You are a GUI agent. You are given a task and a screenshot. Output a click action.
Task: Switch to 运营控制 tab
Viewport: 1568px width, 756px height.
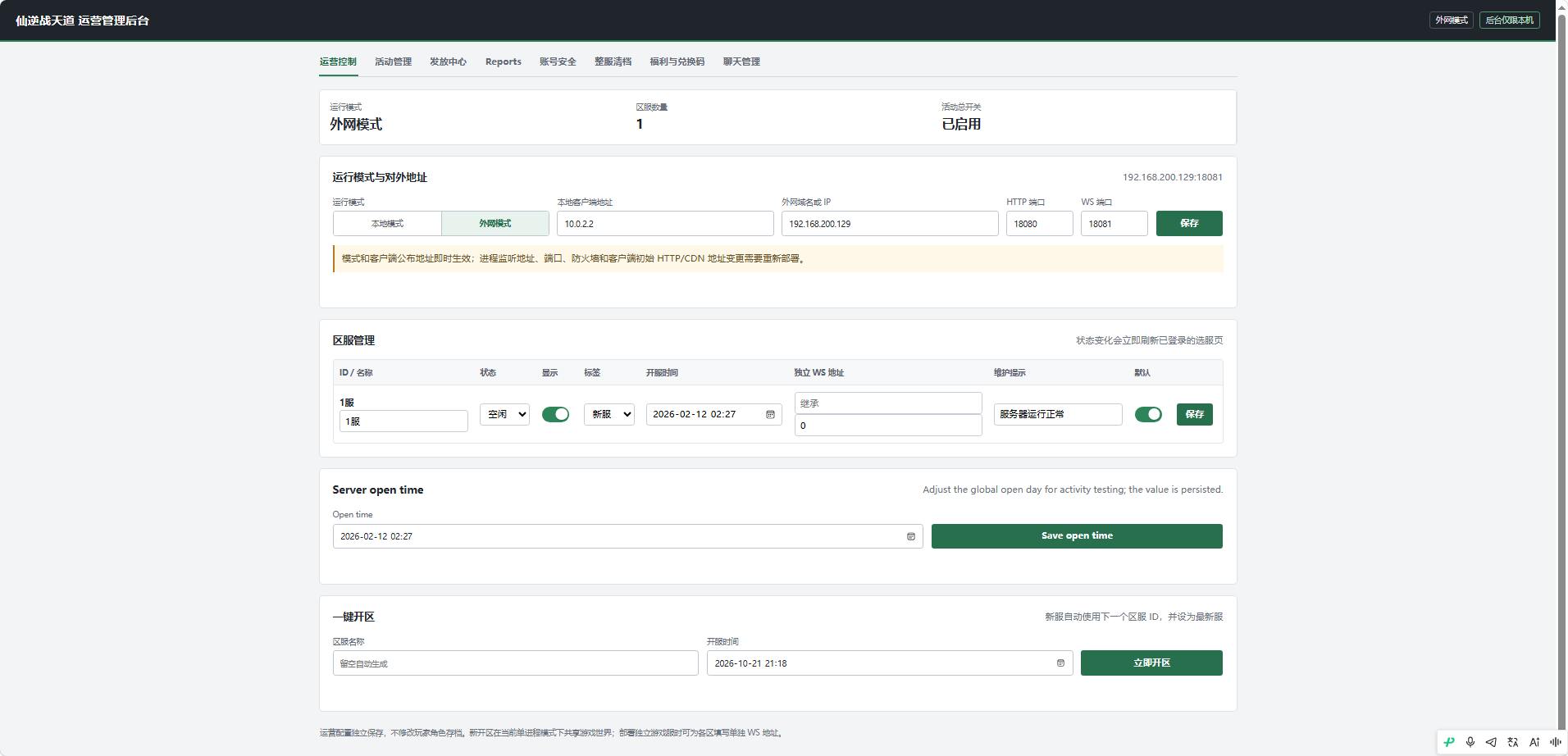[x=338, y=61]
